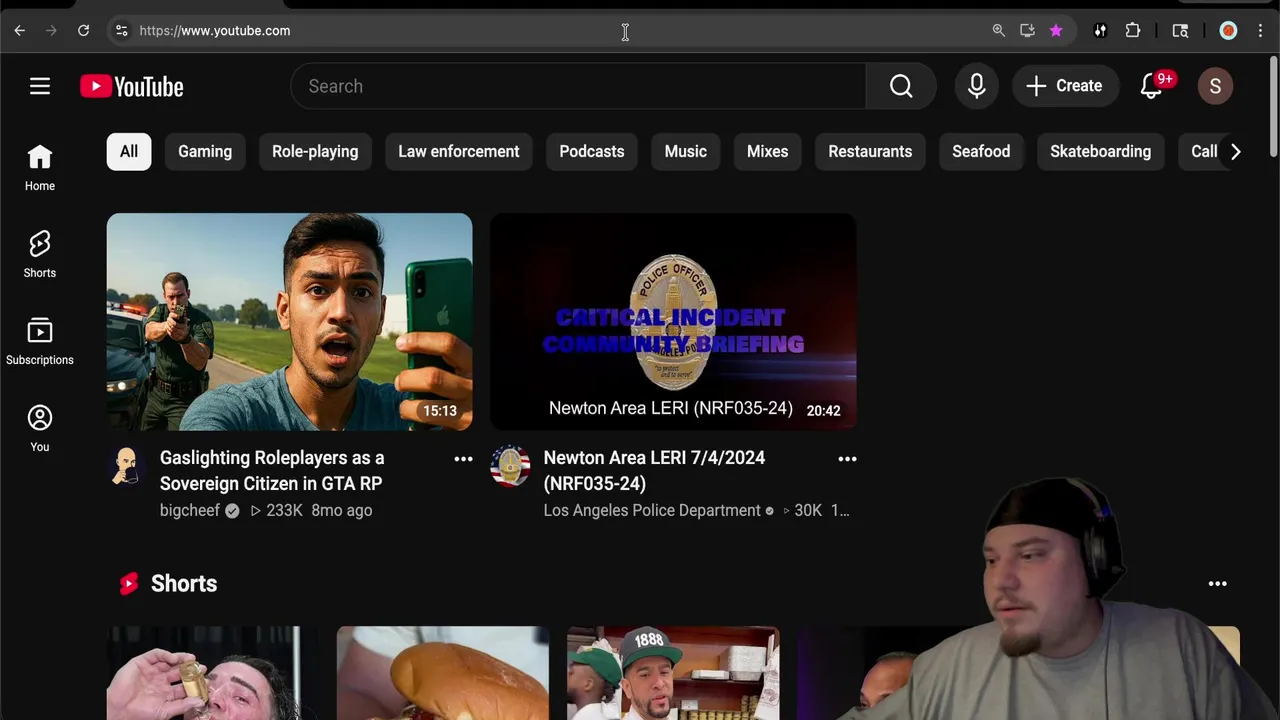
Task: Go back in browser
Action: pos(20,31)
